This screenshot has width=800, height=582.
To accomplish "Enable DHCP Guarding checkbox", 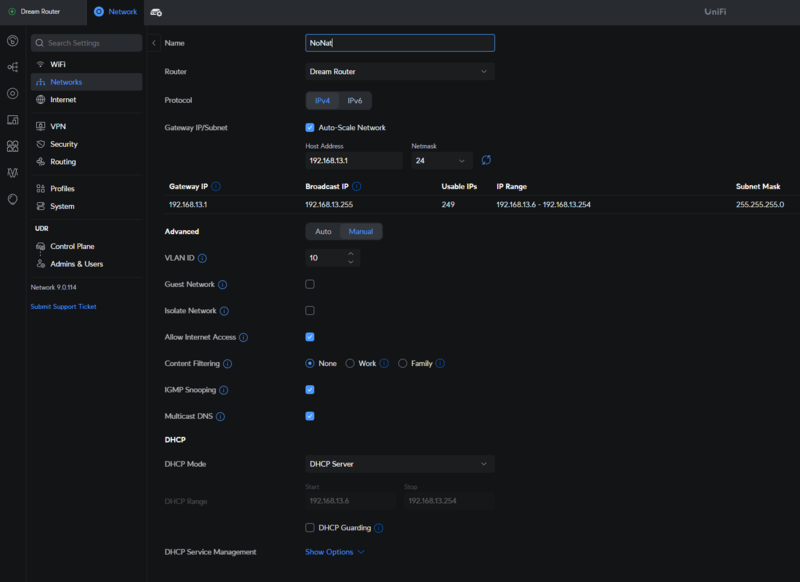I will (x=310, y=527).
